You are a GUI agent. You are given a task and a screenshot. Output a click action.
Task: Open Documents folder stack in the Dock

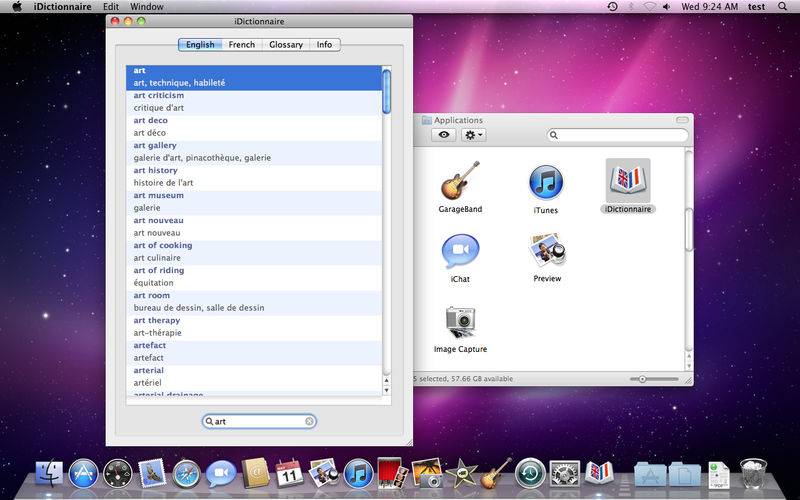click(x=684, y=474)
